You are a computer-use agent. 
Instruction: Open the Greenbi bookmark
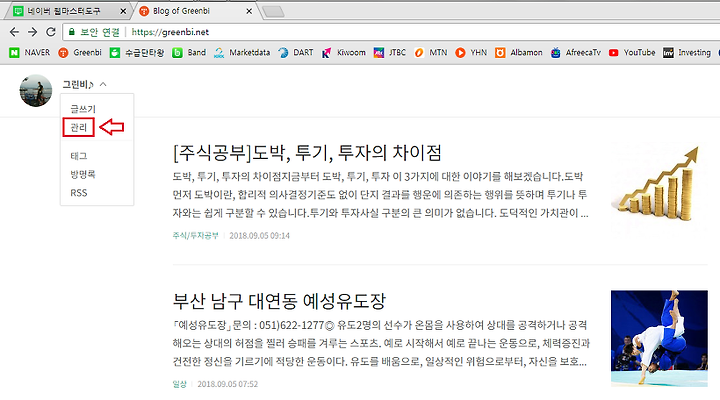80,52
